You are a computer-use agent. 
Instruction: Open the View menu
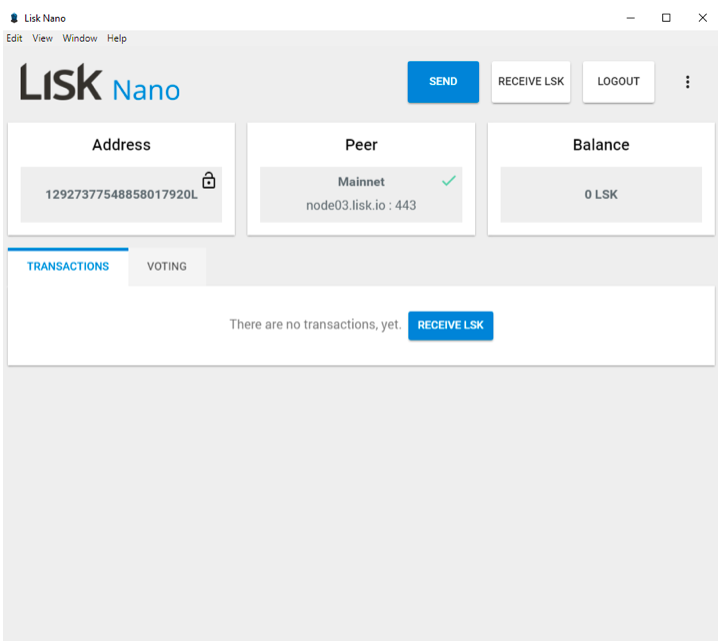coord(42,38)
